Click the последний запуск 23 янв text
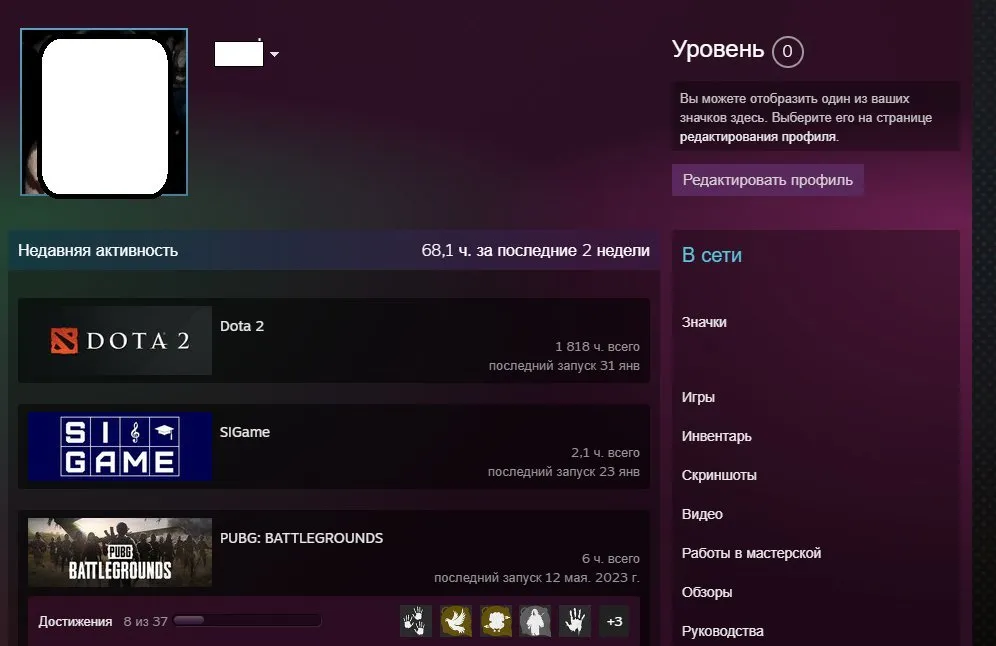Image resolution: width=996 pixels, height=646 pixels. pos(563,472)
